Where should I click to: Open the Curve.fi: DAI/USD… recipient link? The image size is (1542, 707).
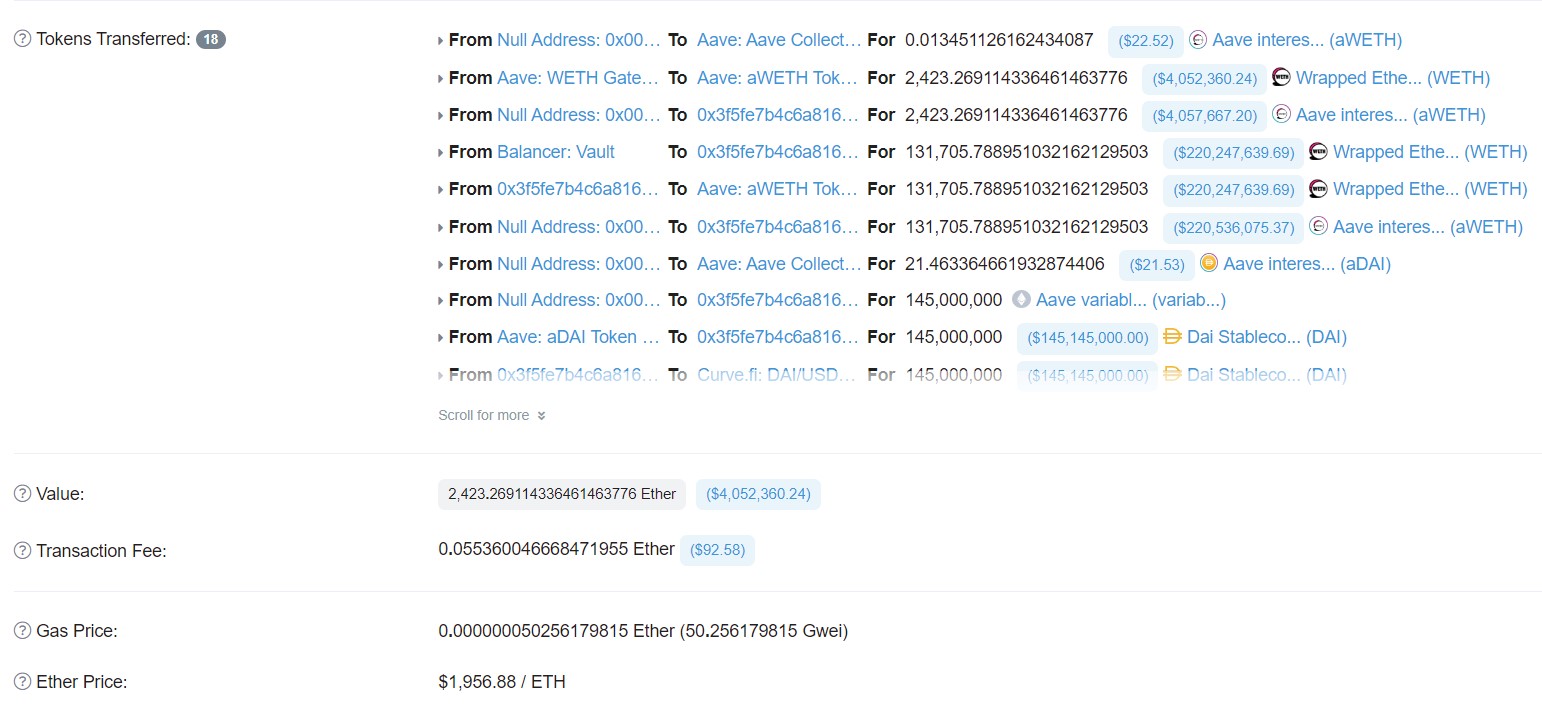tap(778, 375)
